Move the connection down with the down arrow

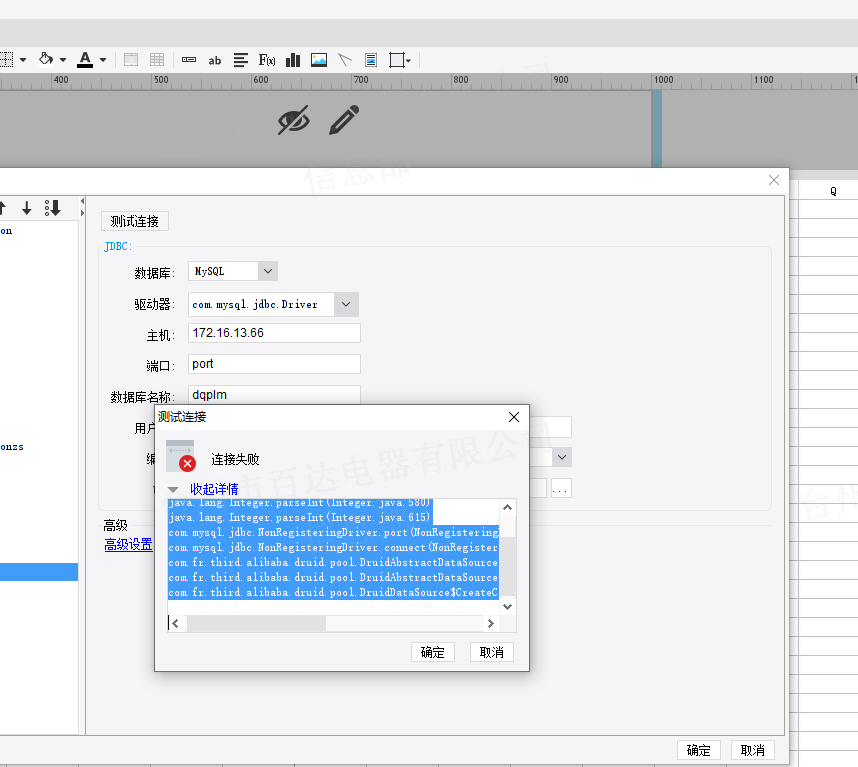[x=27, y=208]
